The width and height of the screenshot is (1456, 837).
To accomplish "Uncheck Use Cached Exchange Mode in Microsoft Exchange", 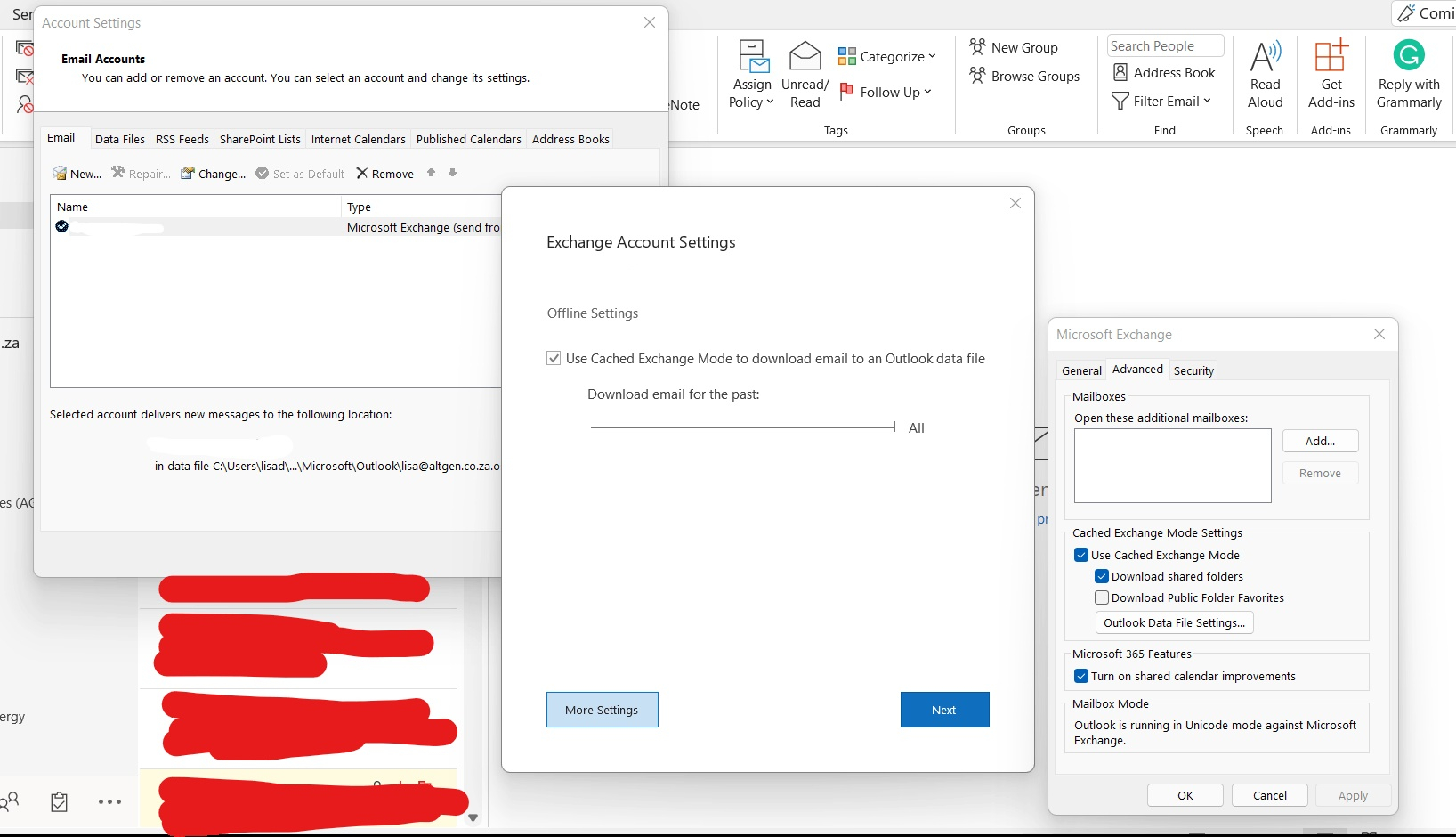I will pos(1081,555).
